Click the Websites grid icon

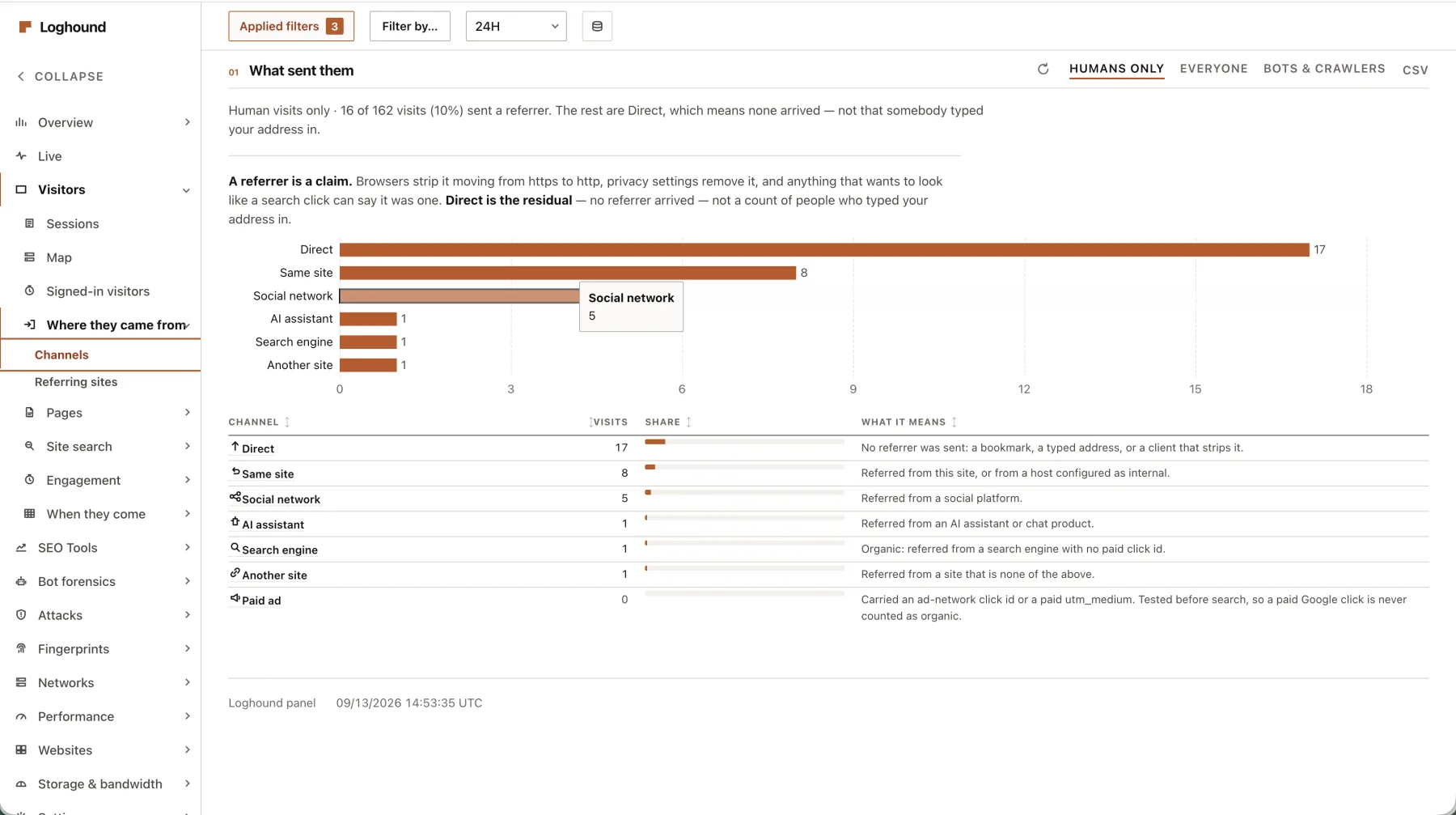(21, 749)
